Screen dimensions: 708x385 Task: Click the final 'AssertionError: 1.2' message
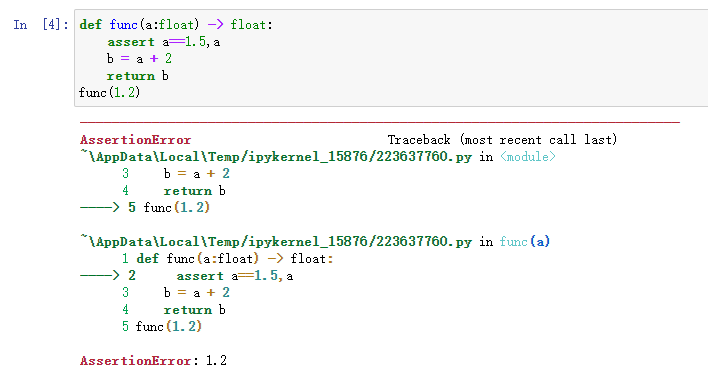pos(154,361)
